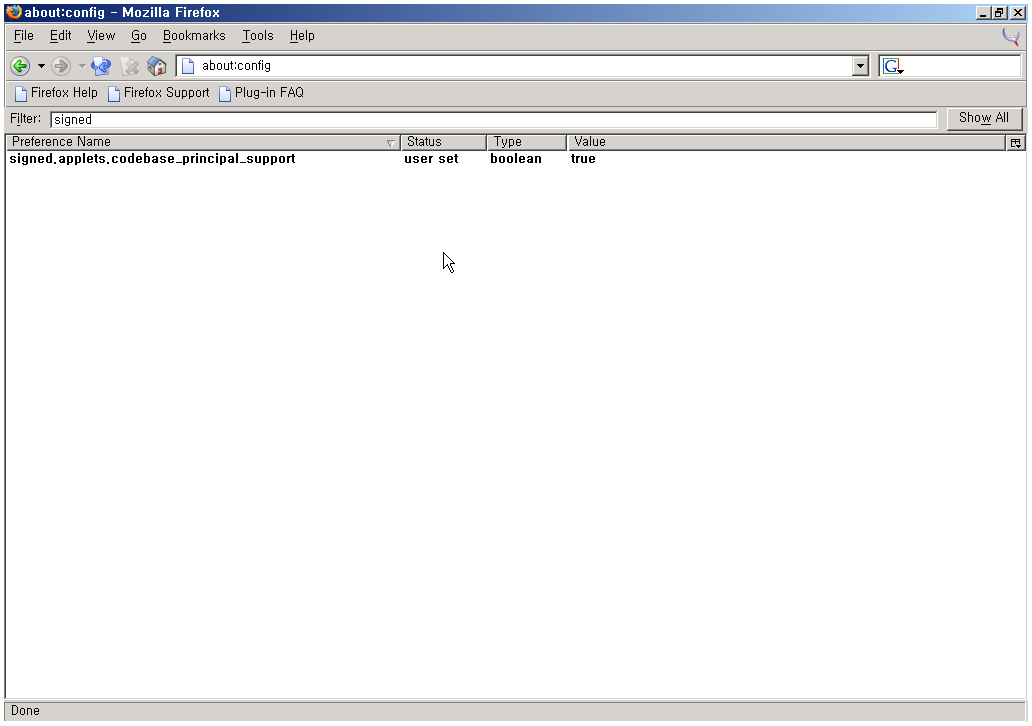Open the Firefox Help bookmark

tap(56, 93)
